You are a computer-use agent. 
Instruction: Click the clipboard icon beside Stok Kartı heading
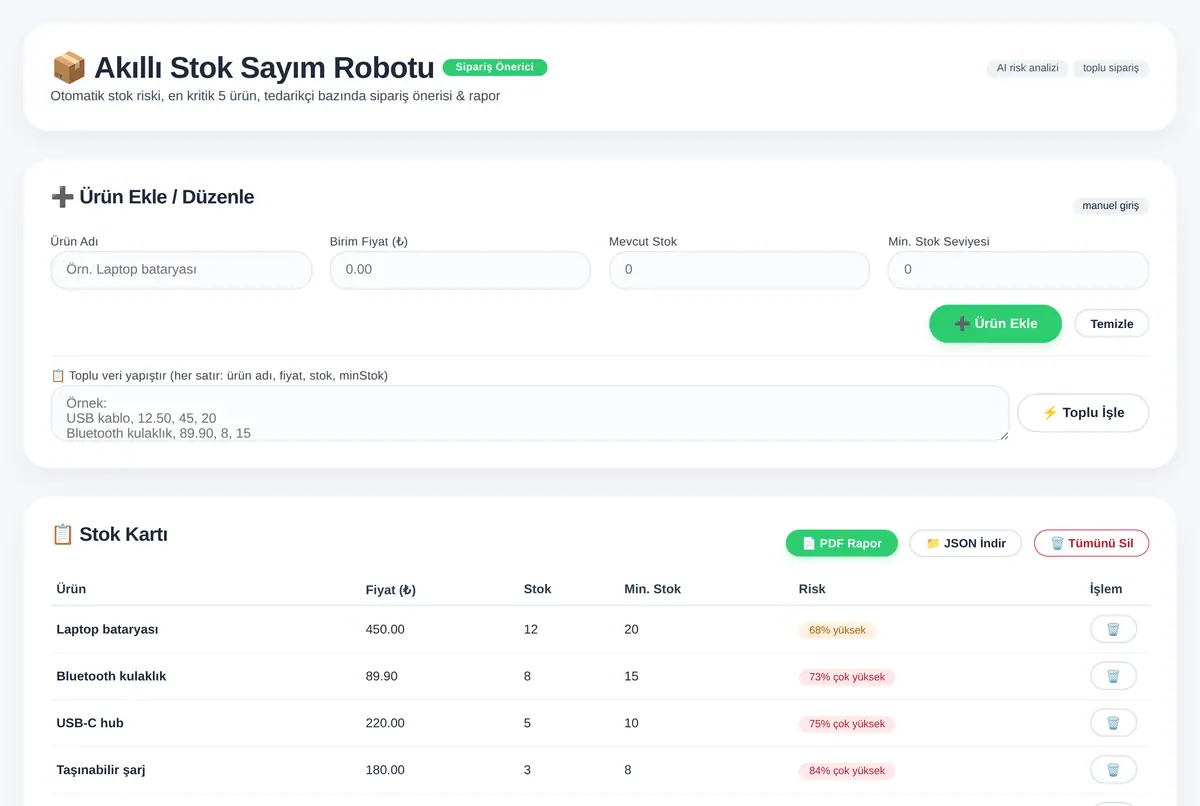tap(62, 535)
